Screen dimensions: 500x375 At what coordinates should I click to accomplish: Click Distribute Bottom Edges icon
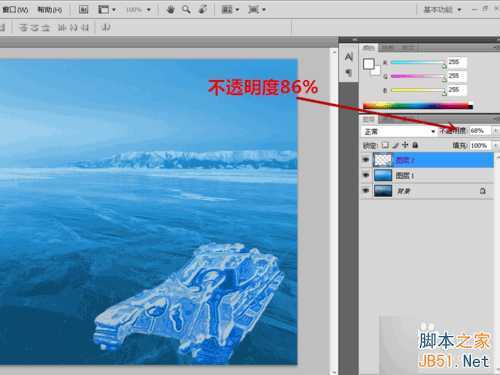pos(45,28)
